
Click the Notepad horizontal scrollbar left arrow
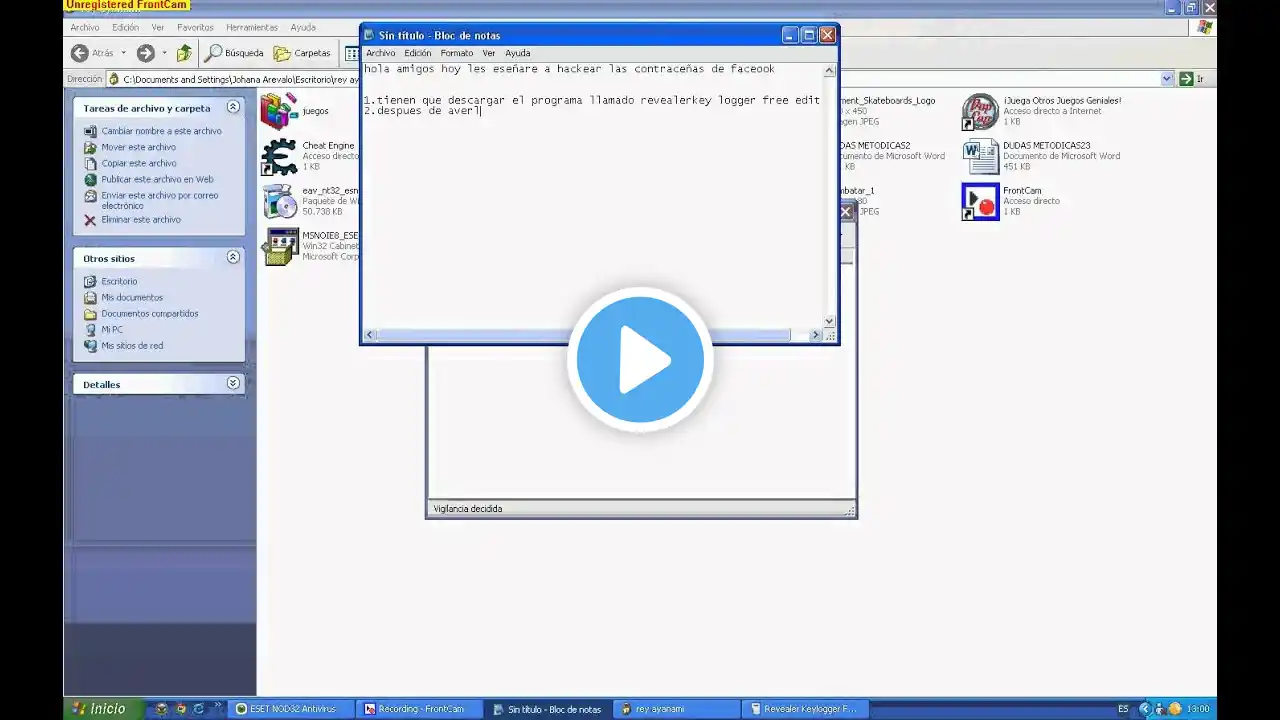tap(370, 335)
